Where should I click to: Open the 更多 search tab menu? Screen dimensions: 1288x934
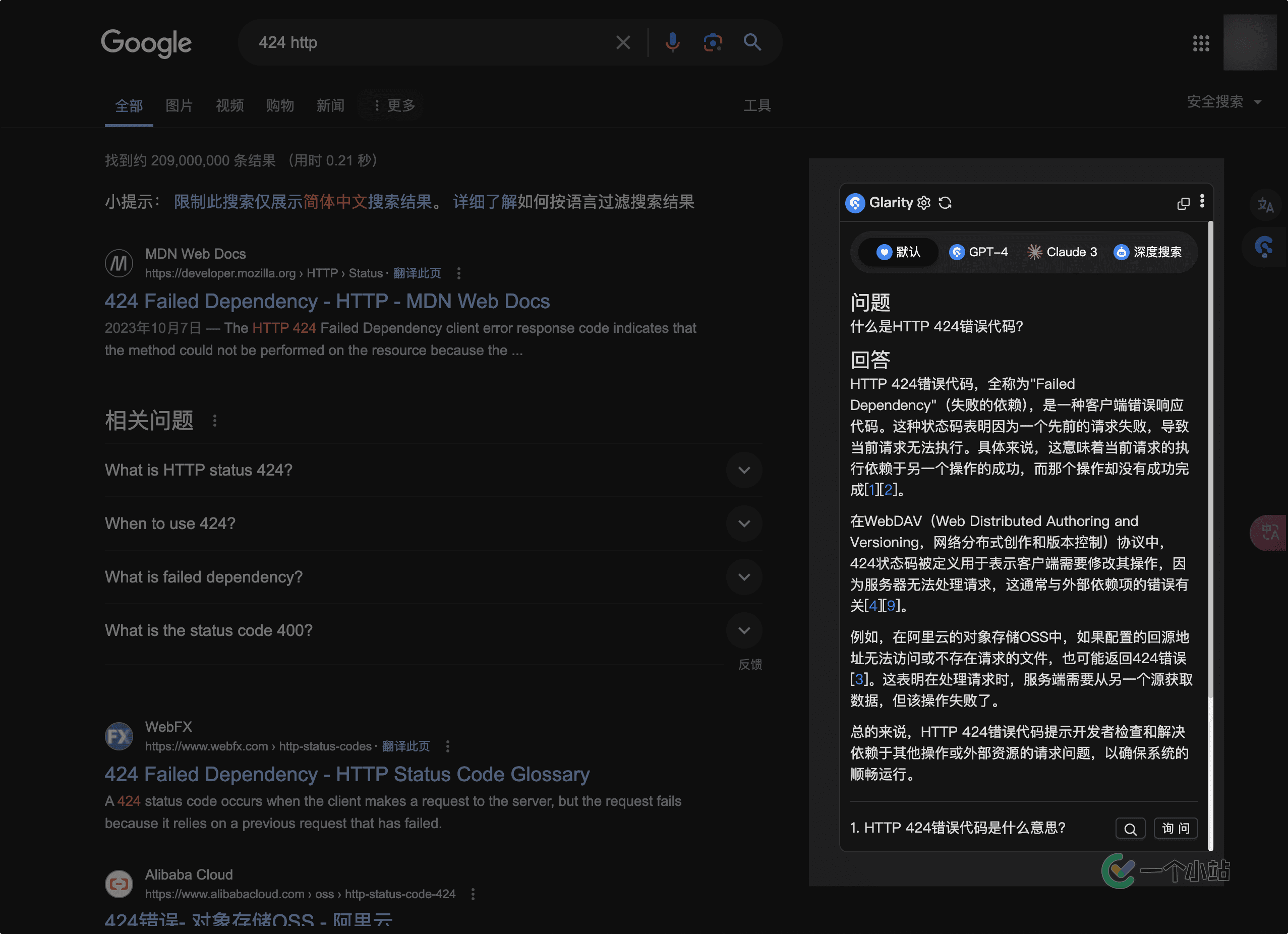(x=395, y=105)
